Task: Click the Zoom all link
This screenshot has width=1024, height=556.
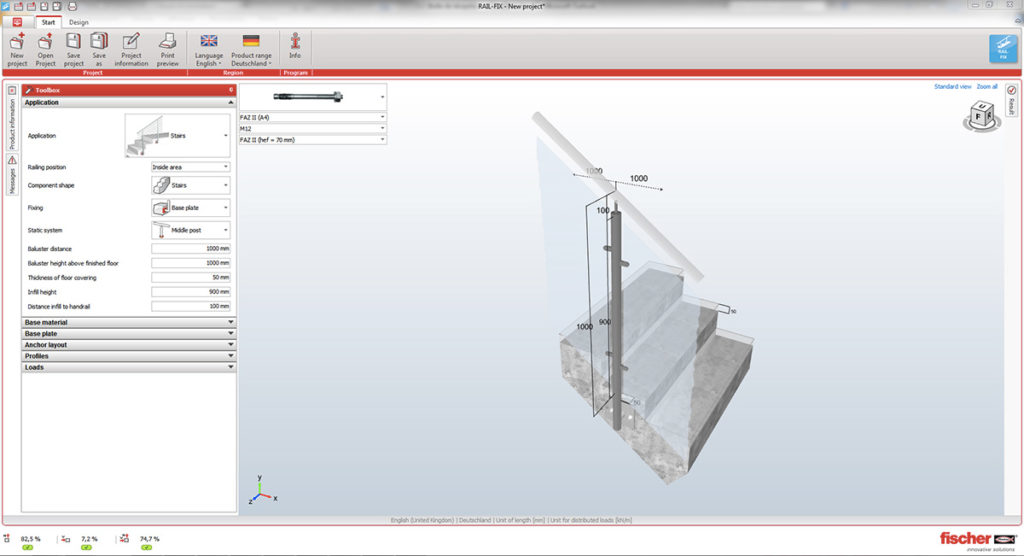Action: [987, 86]
